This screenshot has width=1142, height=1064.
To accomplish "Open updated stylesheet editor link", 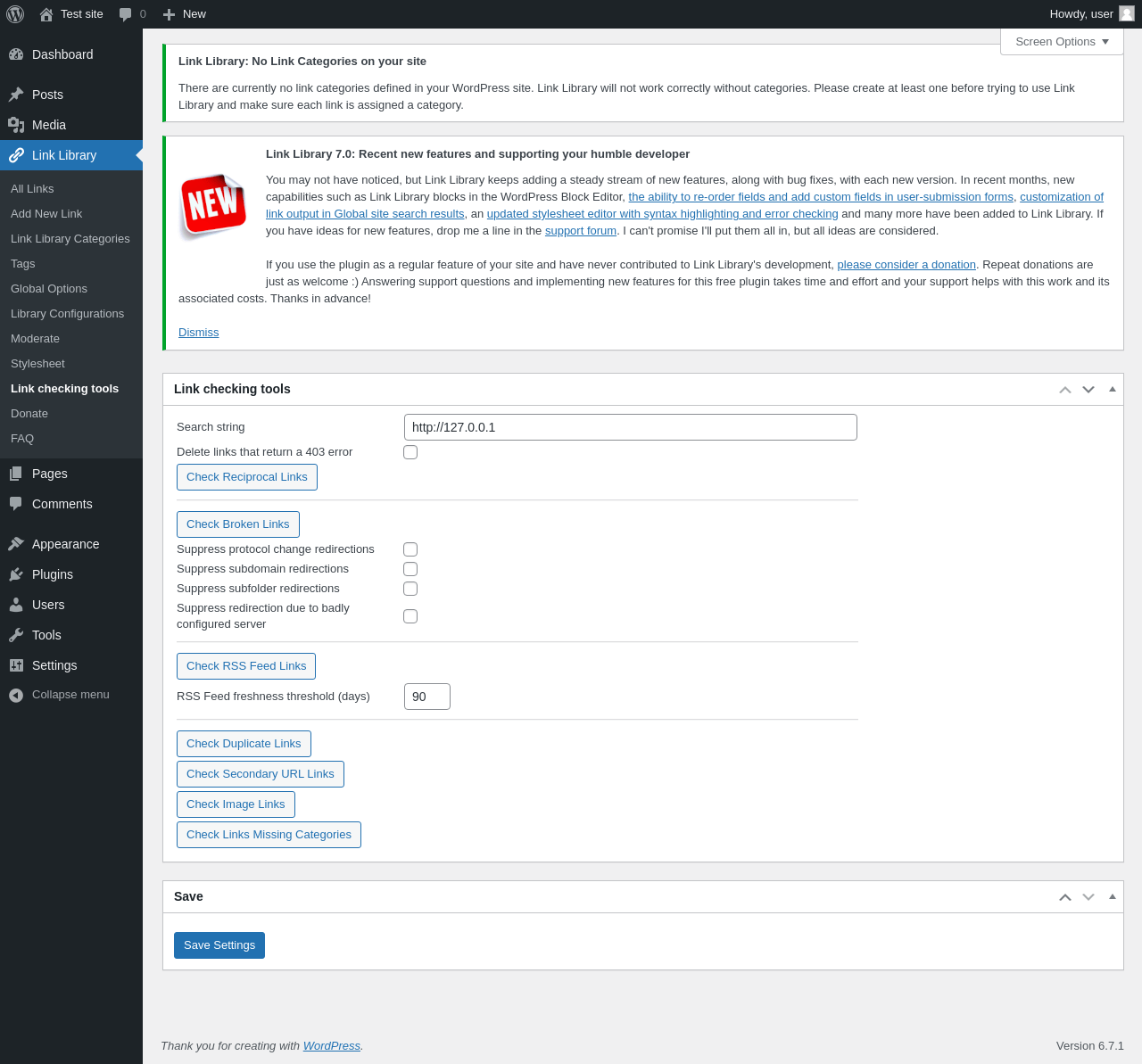I will pyautogui.click(x=662, y=214).
